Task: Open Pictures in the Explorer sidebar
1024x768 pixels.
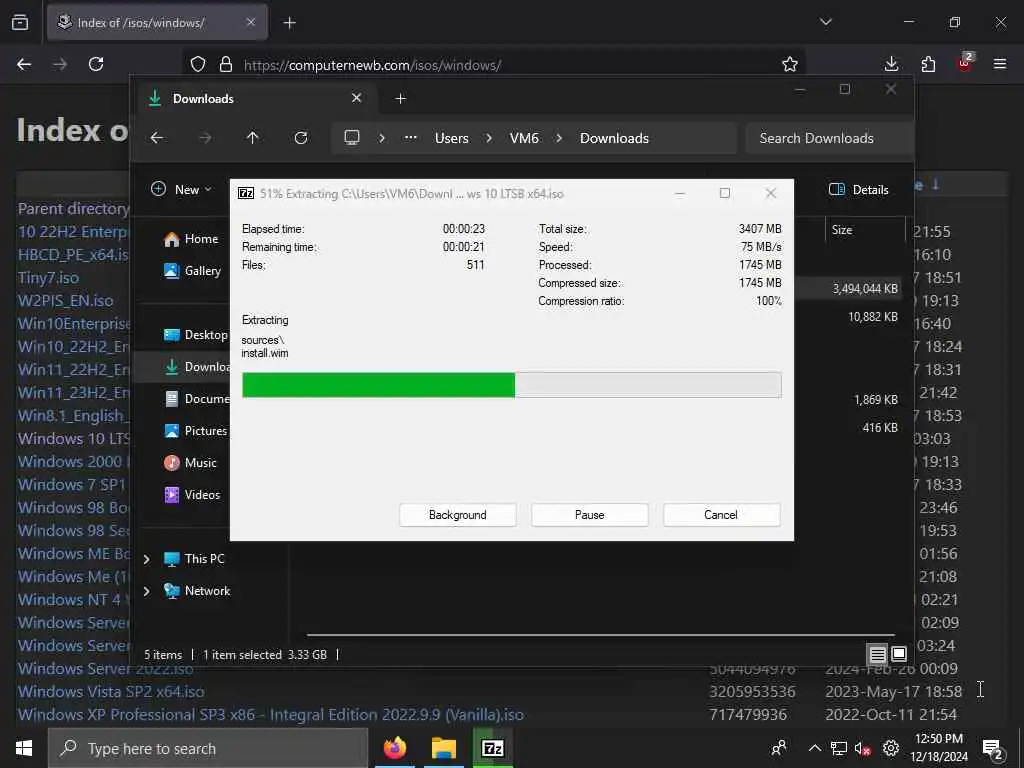Action: point(195,430)
